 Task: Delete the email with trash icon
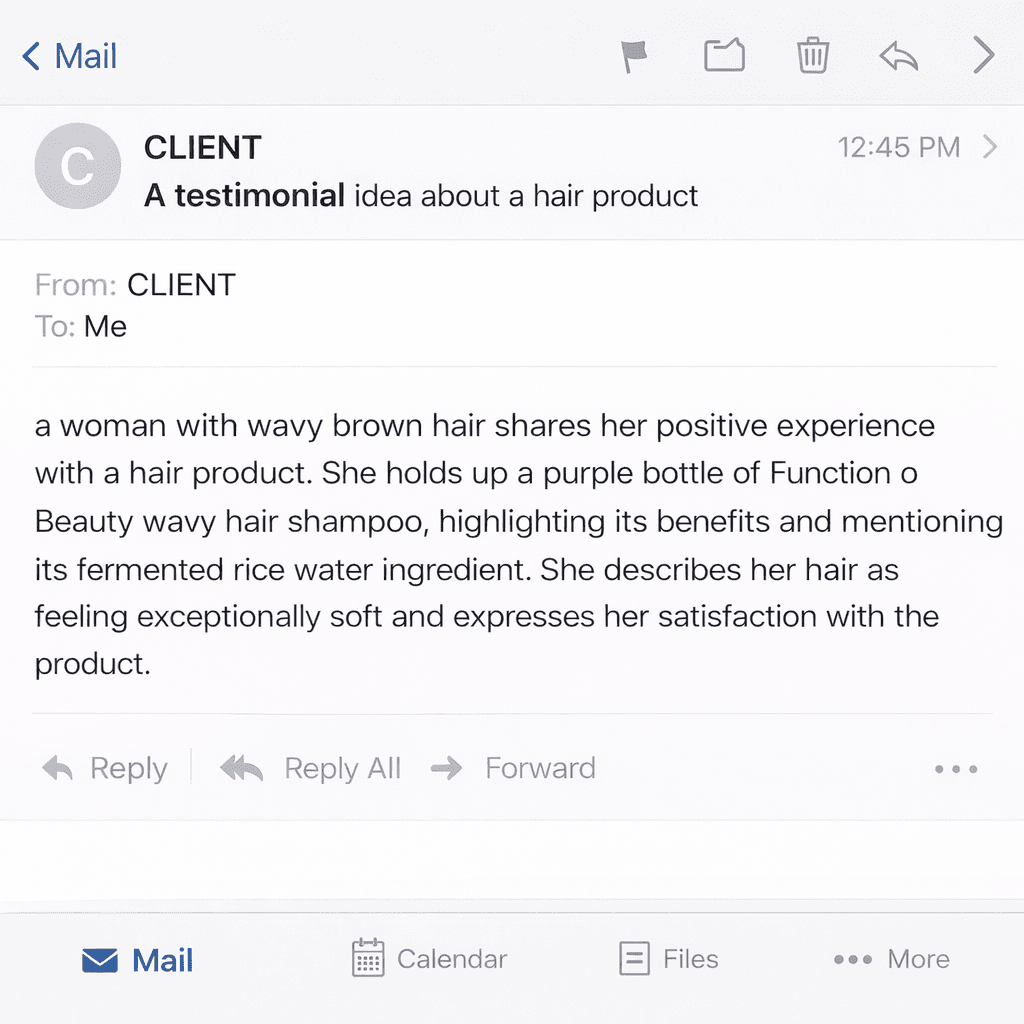point(812,55)
